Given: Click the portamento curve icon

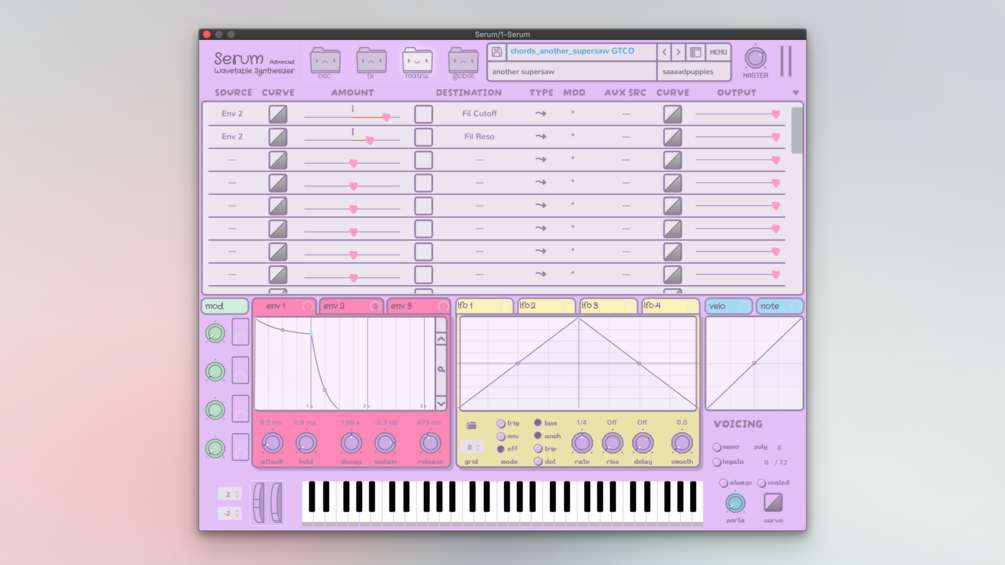Looking at the screenshot, I should tap(773, 503).
